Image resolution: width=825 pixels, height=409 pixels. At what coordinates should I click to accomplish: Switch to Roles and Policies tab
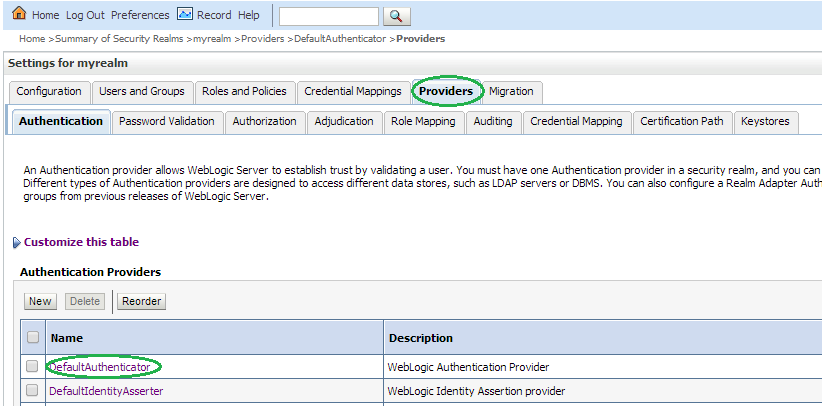pyautogui.click(x=244, y=92)
